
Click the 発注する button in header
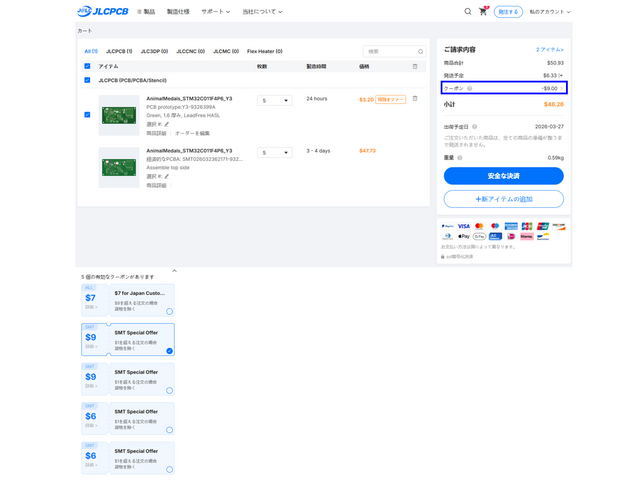(x=508, y=11)
